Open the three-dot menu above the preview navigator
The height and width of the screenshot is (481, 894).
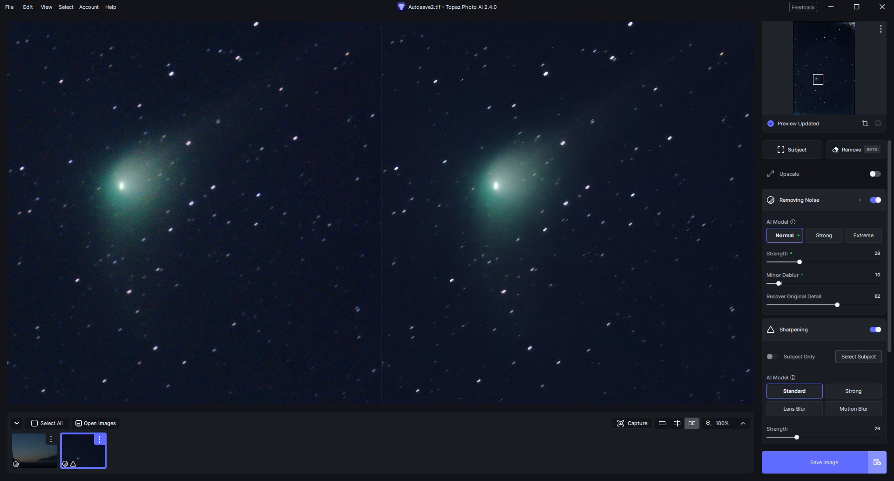[x=880, y=30]
